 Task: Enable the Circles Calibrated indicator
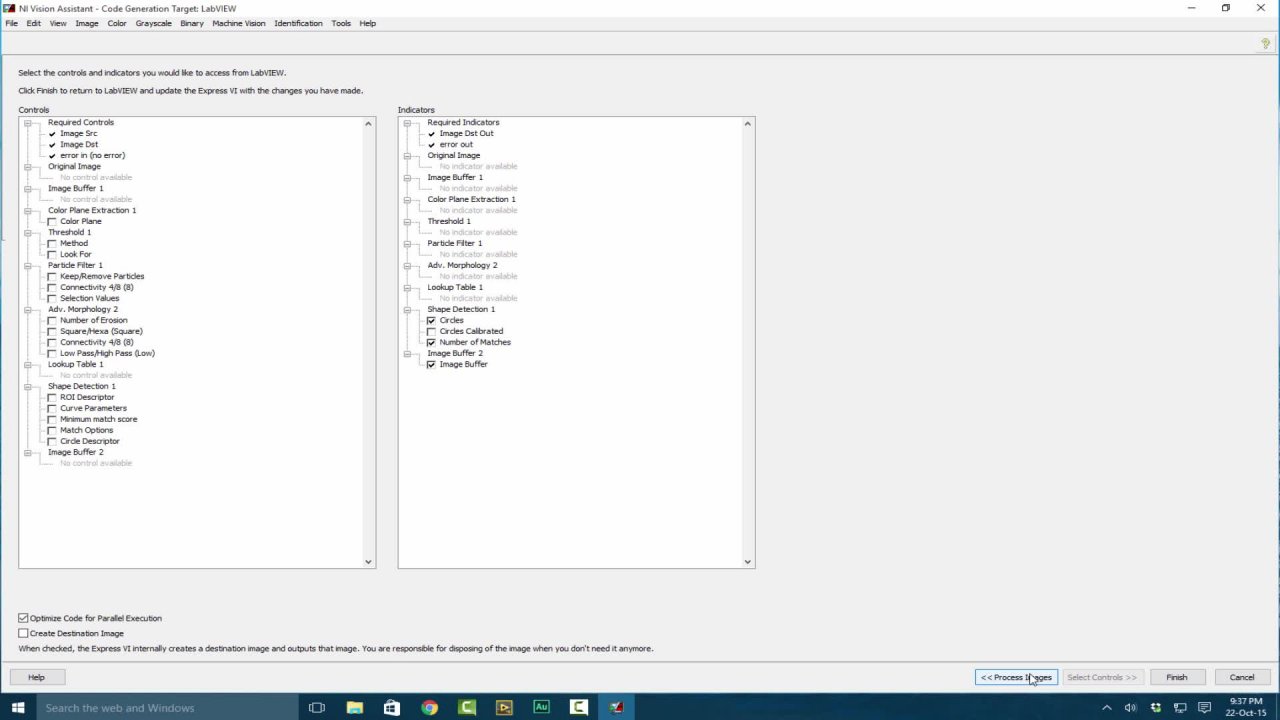[431, 331]
